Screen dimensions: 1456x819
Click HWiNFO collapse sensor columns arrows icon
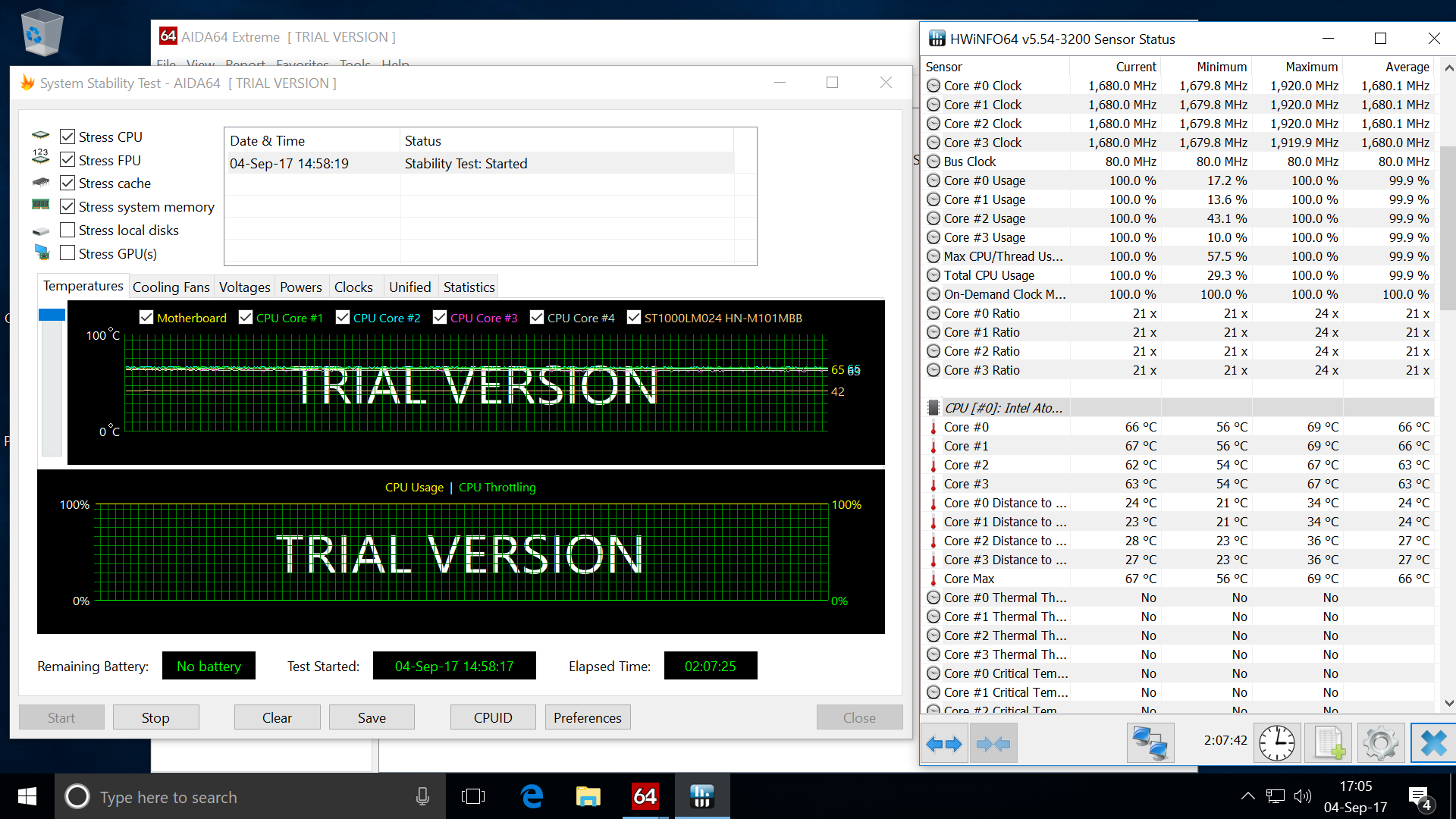coord(993,744)
